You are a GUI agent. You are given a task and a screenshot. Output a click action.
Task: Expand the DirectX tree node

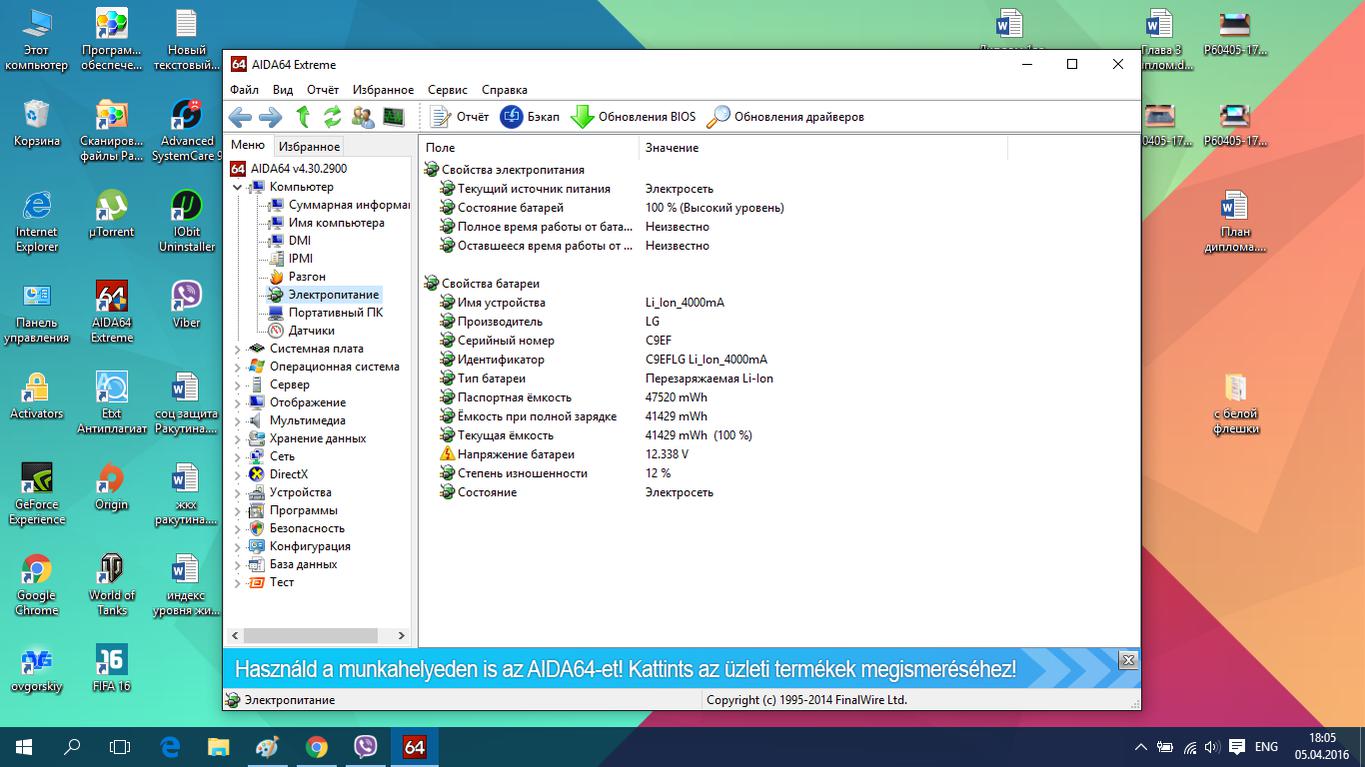(237, 475)
